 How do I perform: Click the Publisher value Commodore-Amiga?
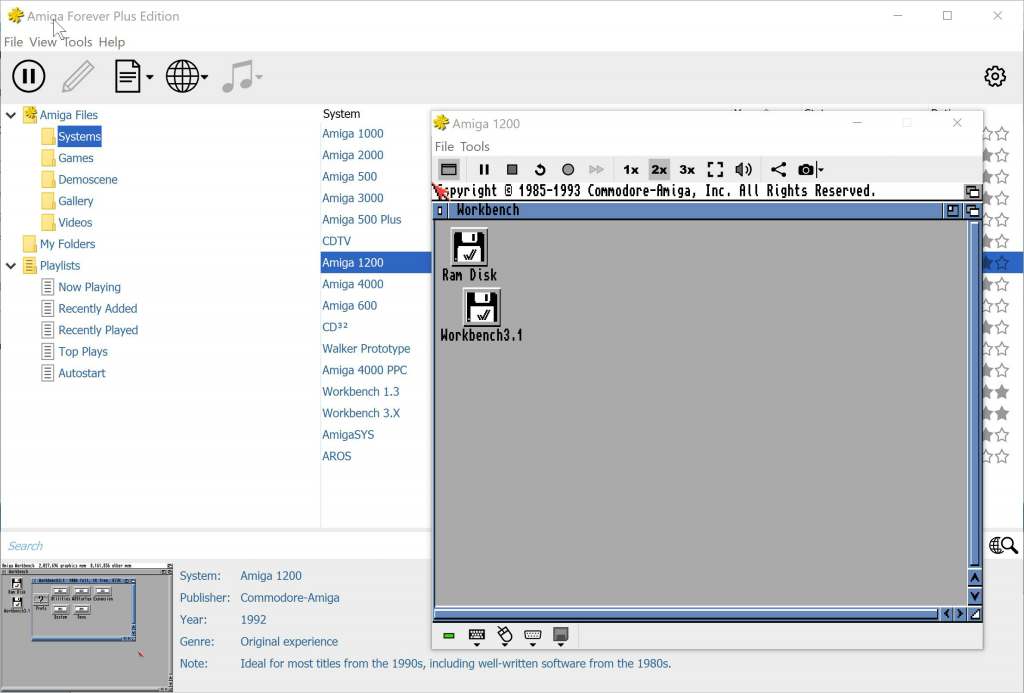coord(290,598)
